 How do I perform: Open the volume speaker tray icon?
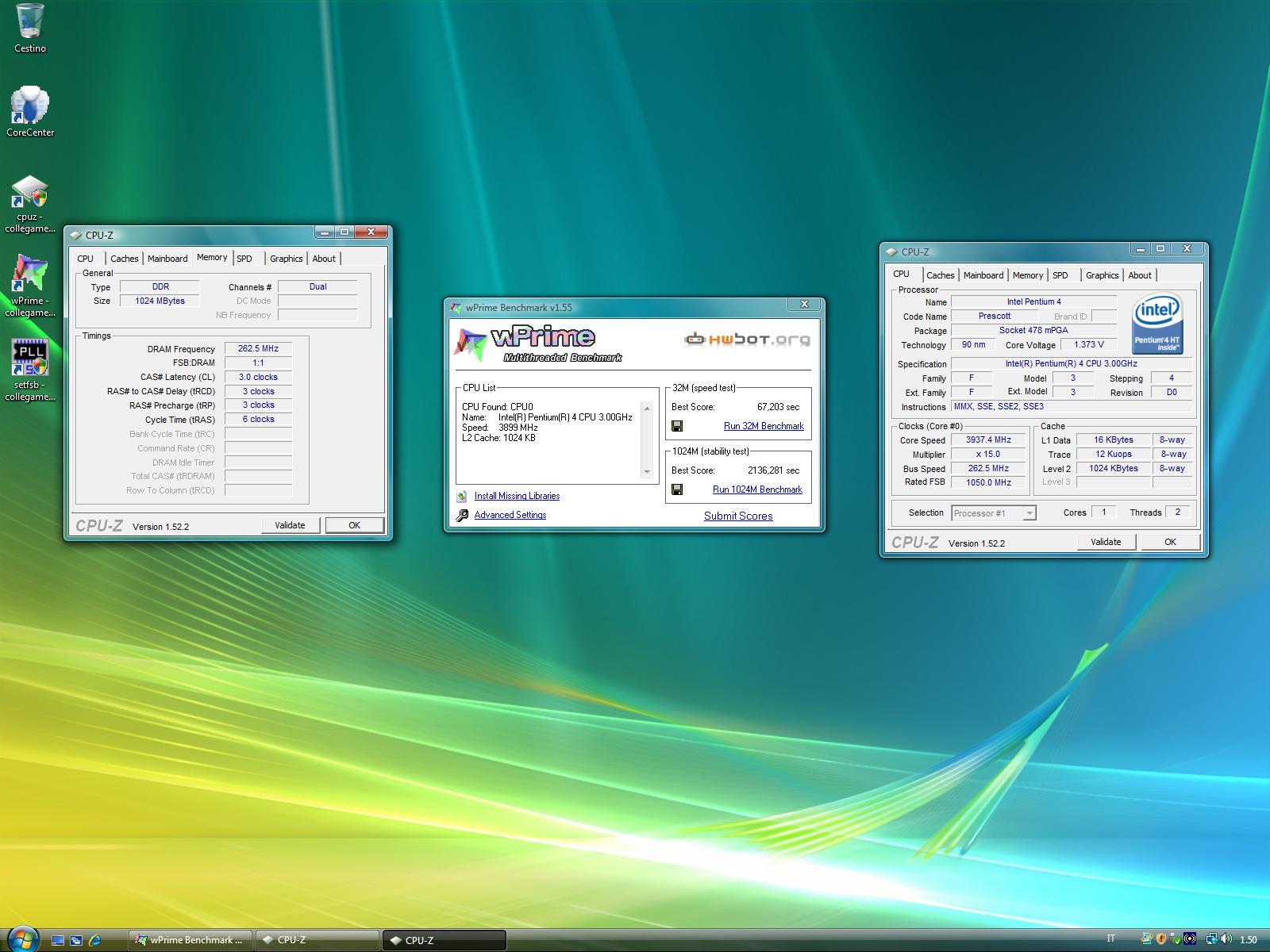(1226, 939)
